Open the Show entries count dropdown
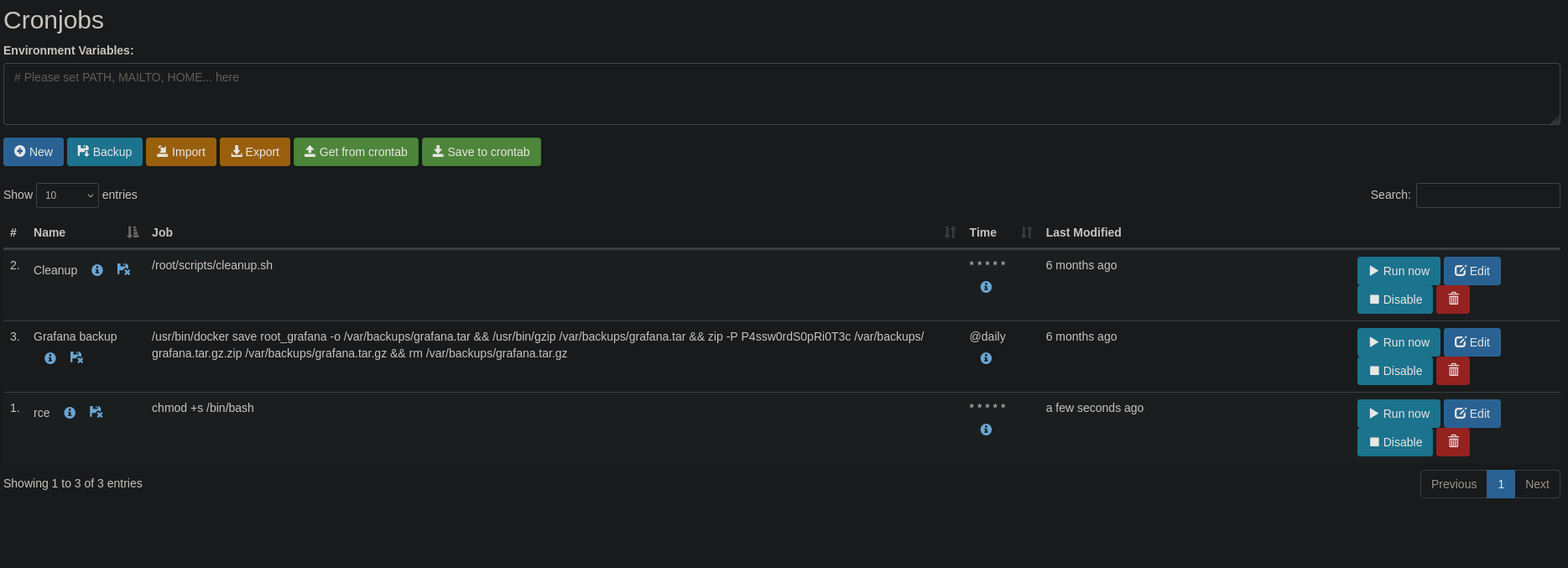 point(67,195)
